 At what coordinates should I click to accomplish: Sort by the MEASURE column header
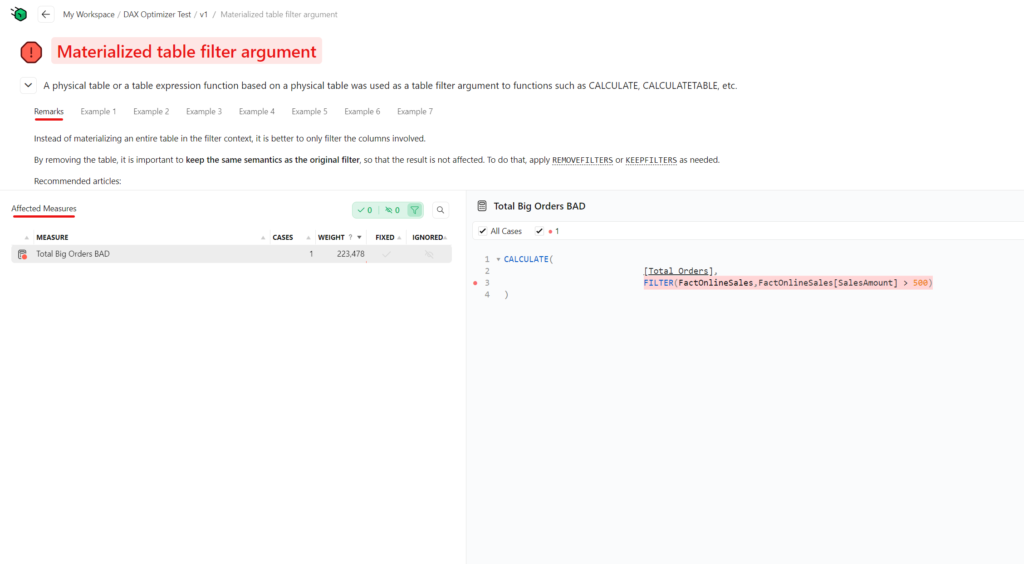(52, 237)
